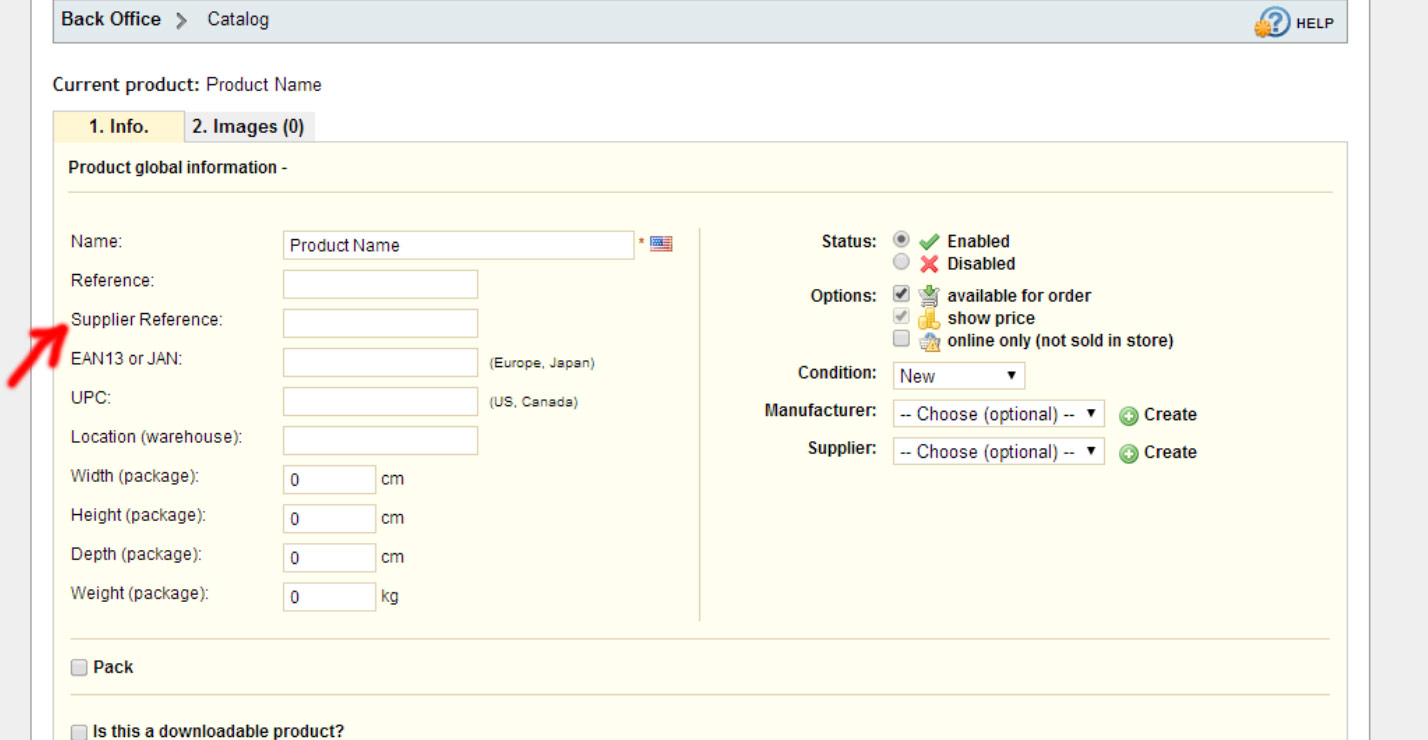The height and width of the screenshot is (740, 1428).
Task: Click the 'kg' unit after Weight field
Action: click(390, 596)
